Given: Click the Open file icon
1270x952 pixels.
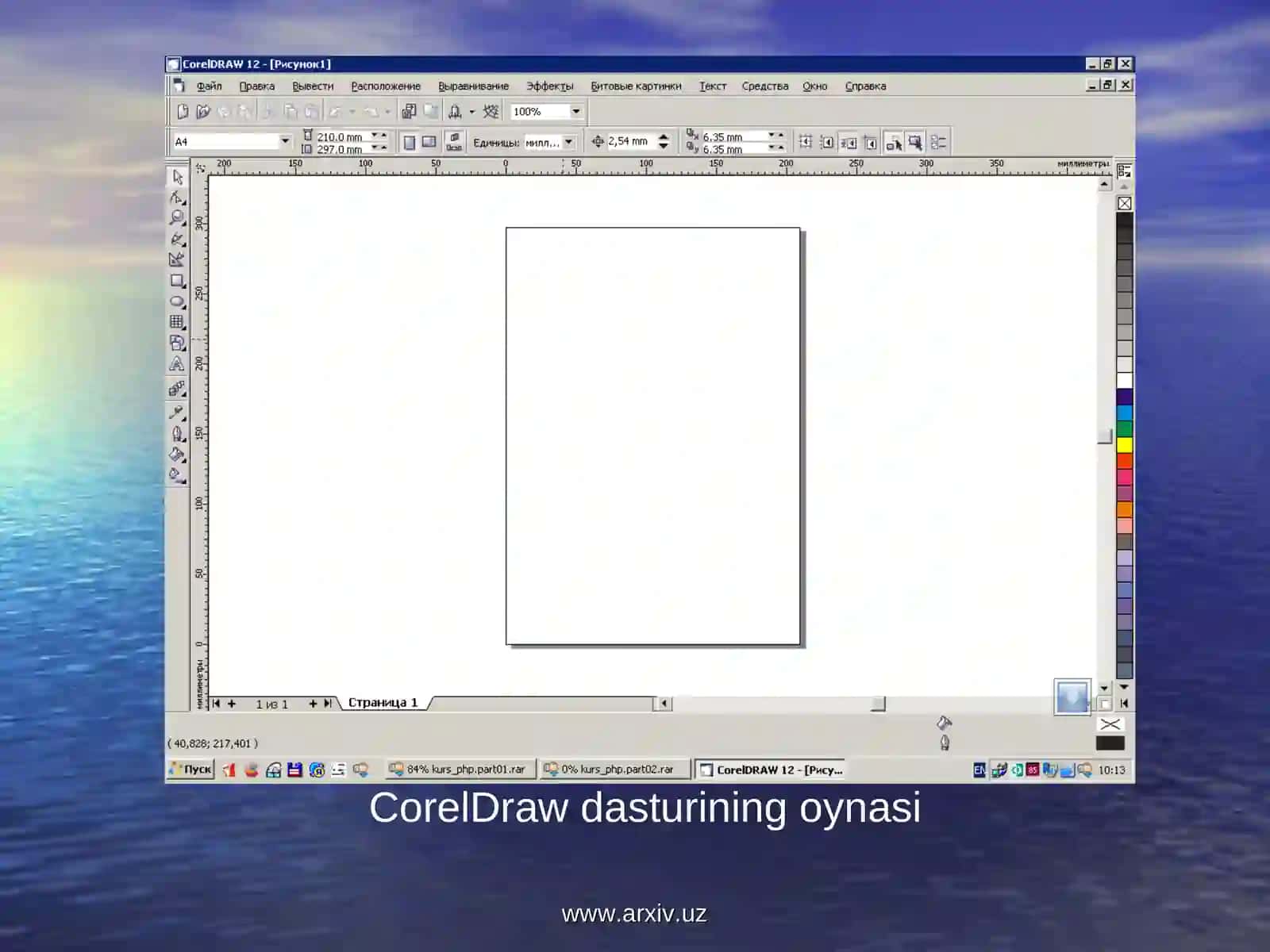Looking at the screenshot, I should point(203,112).
